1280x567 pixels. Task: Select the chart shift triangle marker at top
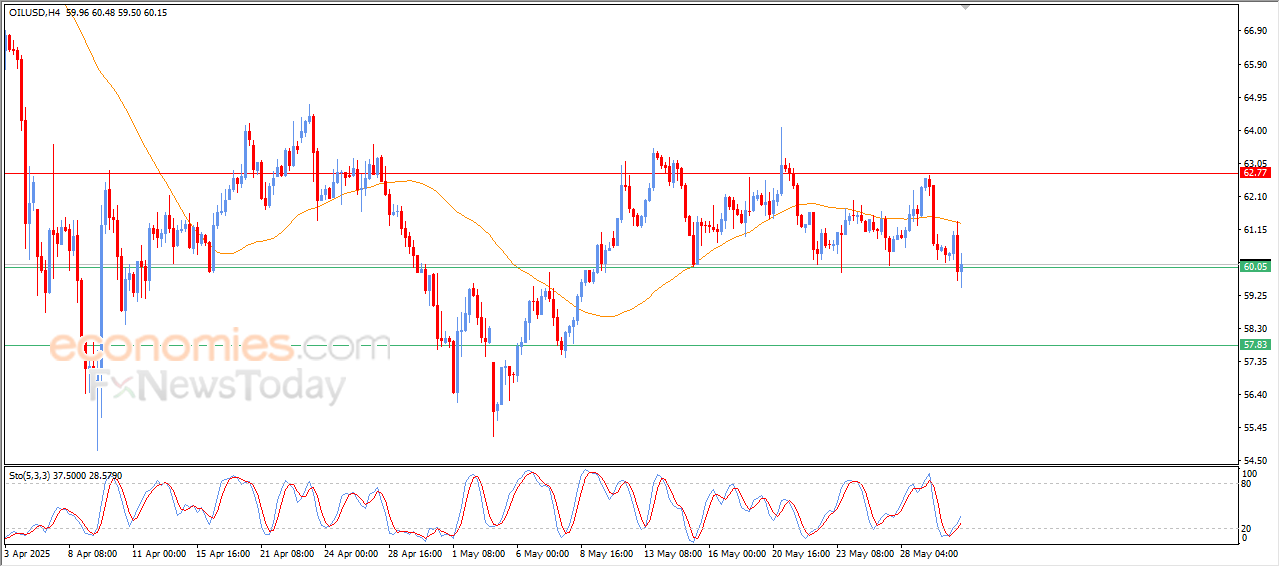(x=965, y=6)
